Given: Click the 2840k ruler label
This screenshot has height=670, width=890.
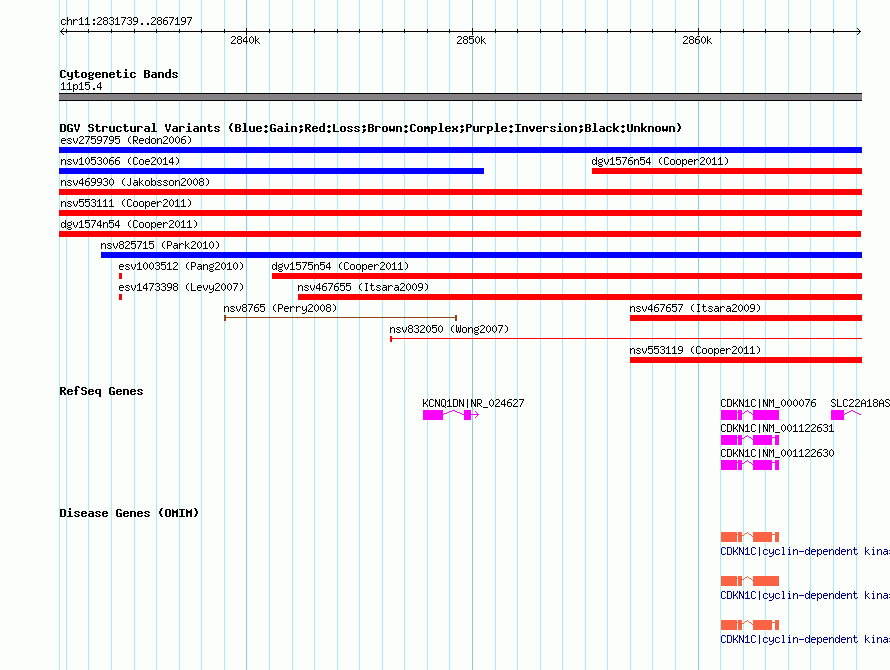Looking at the screenshot, I should pos(245,40).
